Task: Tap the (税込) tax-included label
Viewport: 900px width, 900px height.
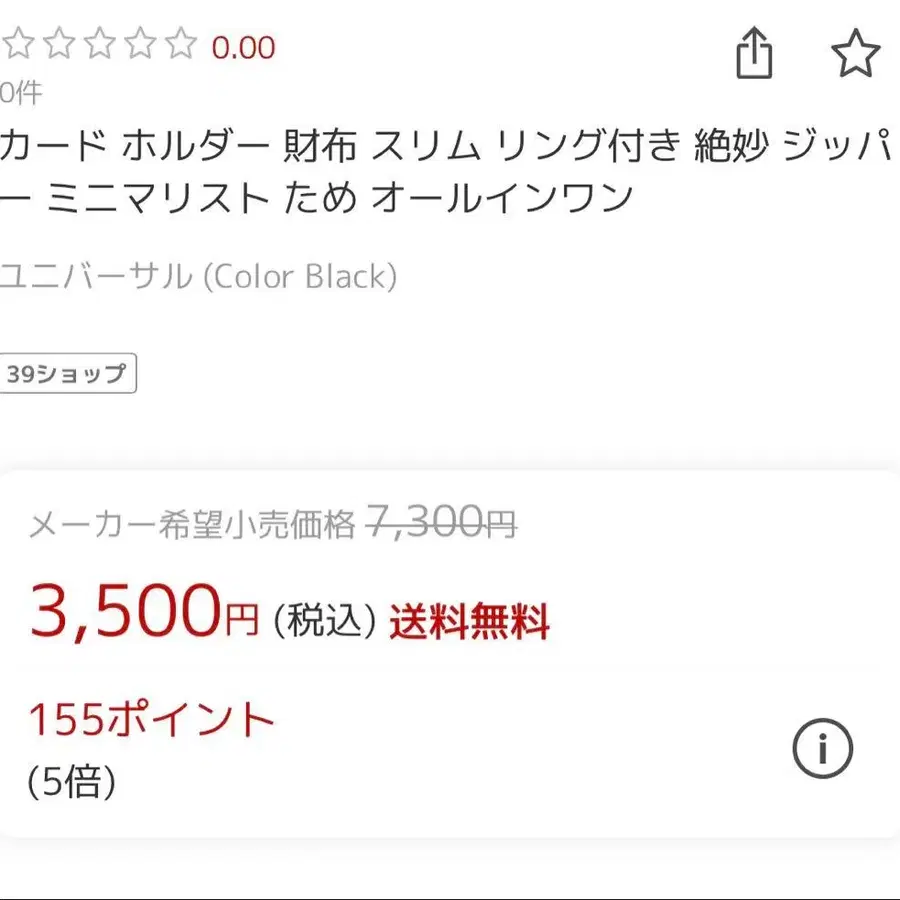Action: (x=325, y=622)
